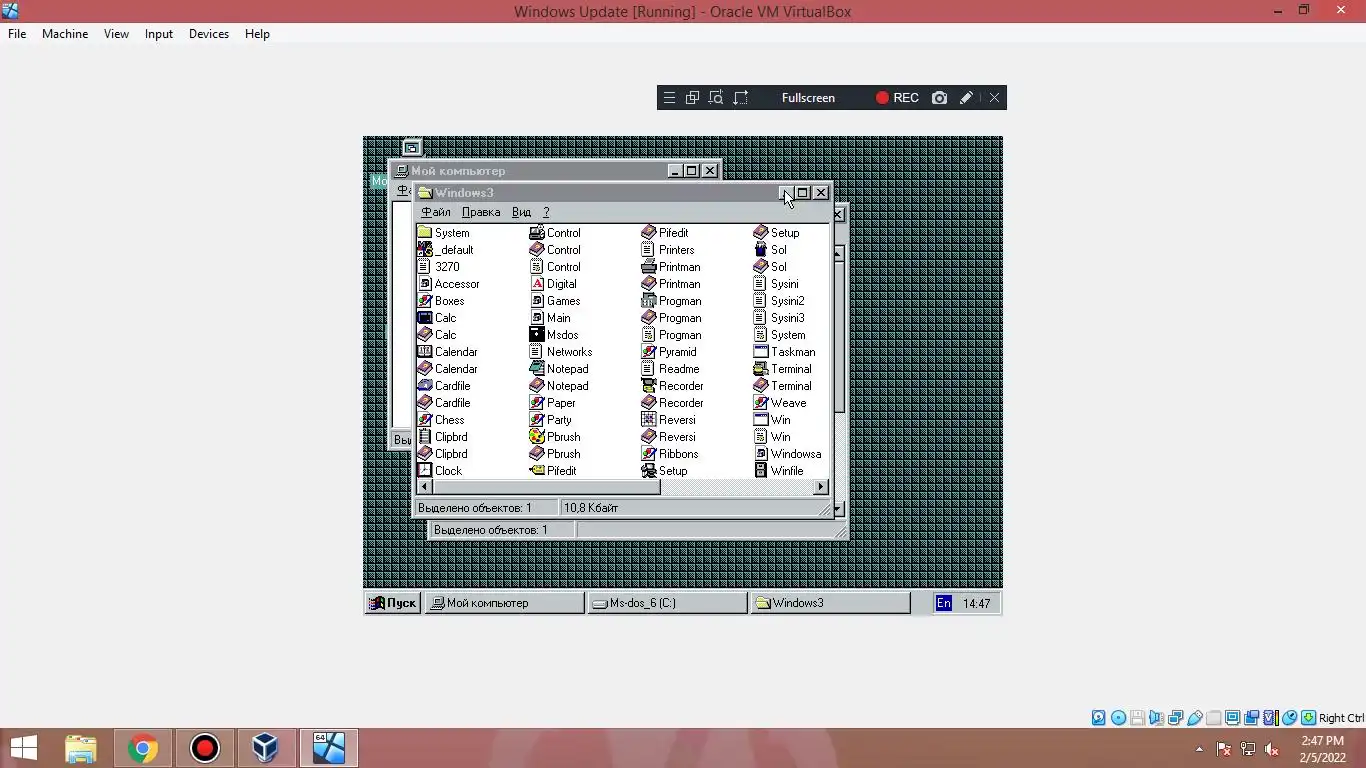This screenshot has height=768, width=1366.
Task: Select the Ribbons file icon
Action: [x=670, y=454]
